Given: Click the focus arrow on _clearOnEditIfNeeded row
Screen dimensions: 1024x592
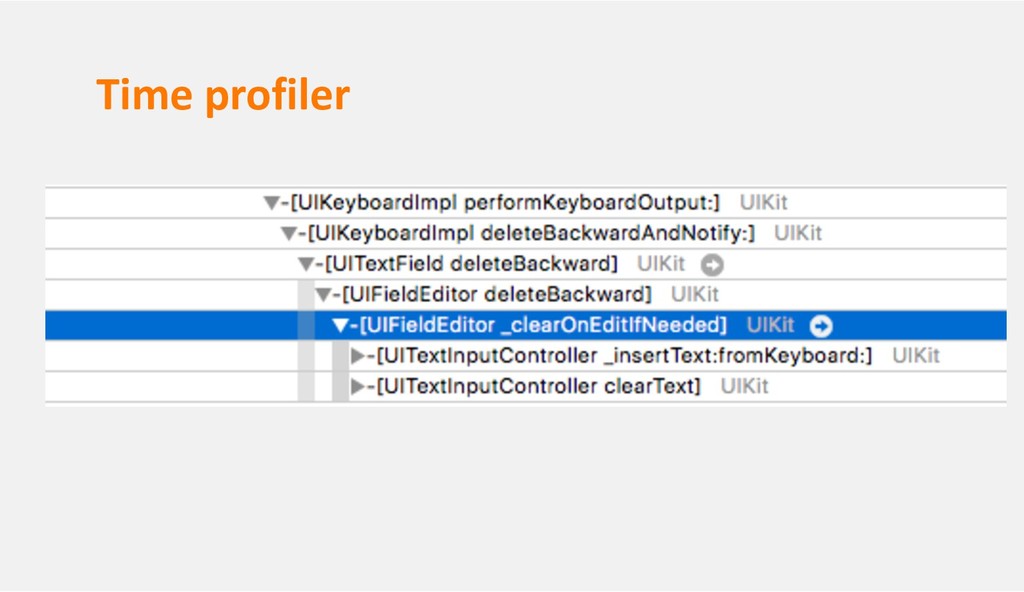Looking at the screenshot, I should 821,325.
